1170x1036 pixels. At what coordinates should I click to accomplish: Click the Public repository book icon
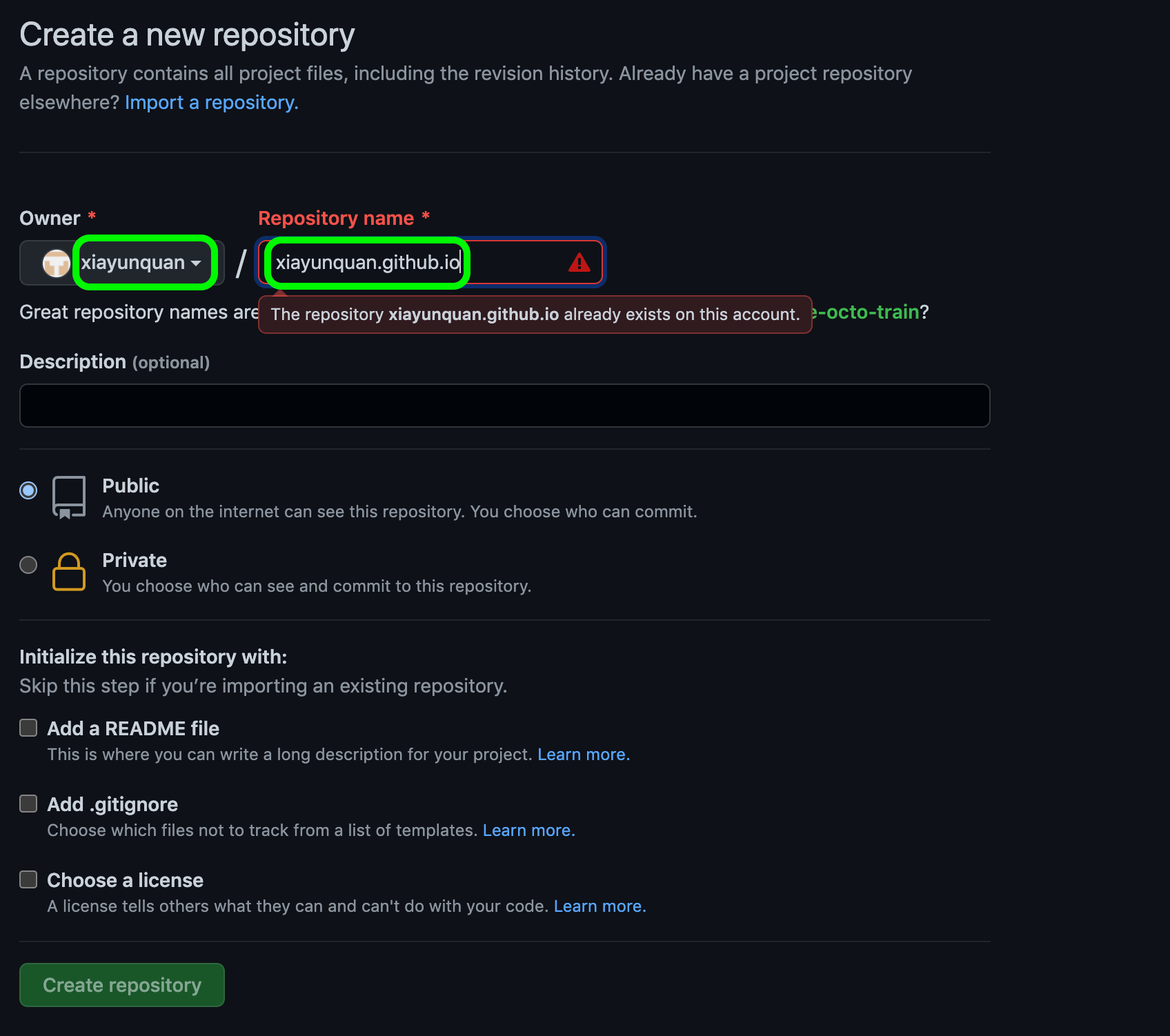pos(68,497)
